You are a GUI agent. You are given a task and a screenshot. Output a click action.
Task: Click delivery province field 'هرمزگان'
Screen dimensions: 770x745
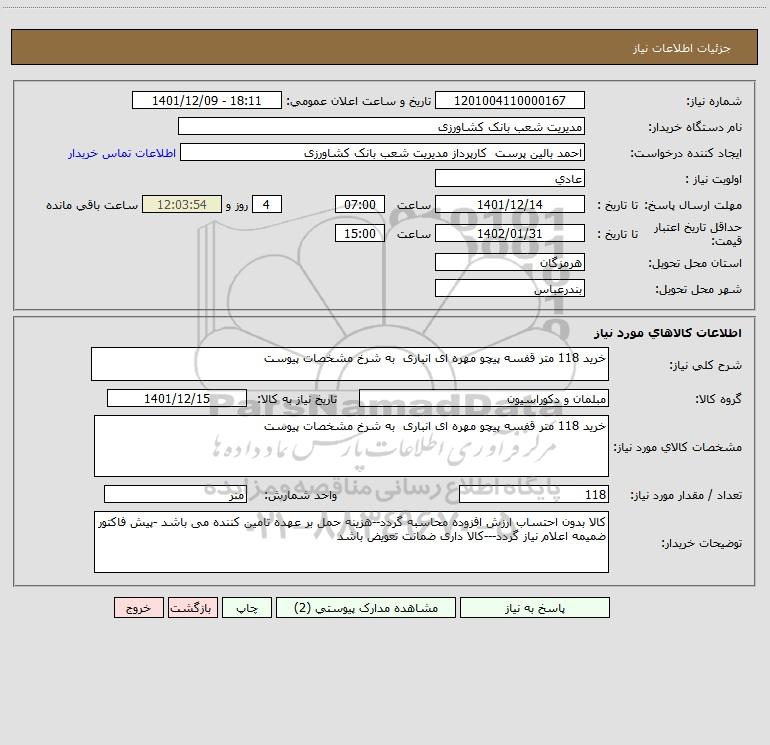click(x=510, y=262)
